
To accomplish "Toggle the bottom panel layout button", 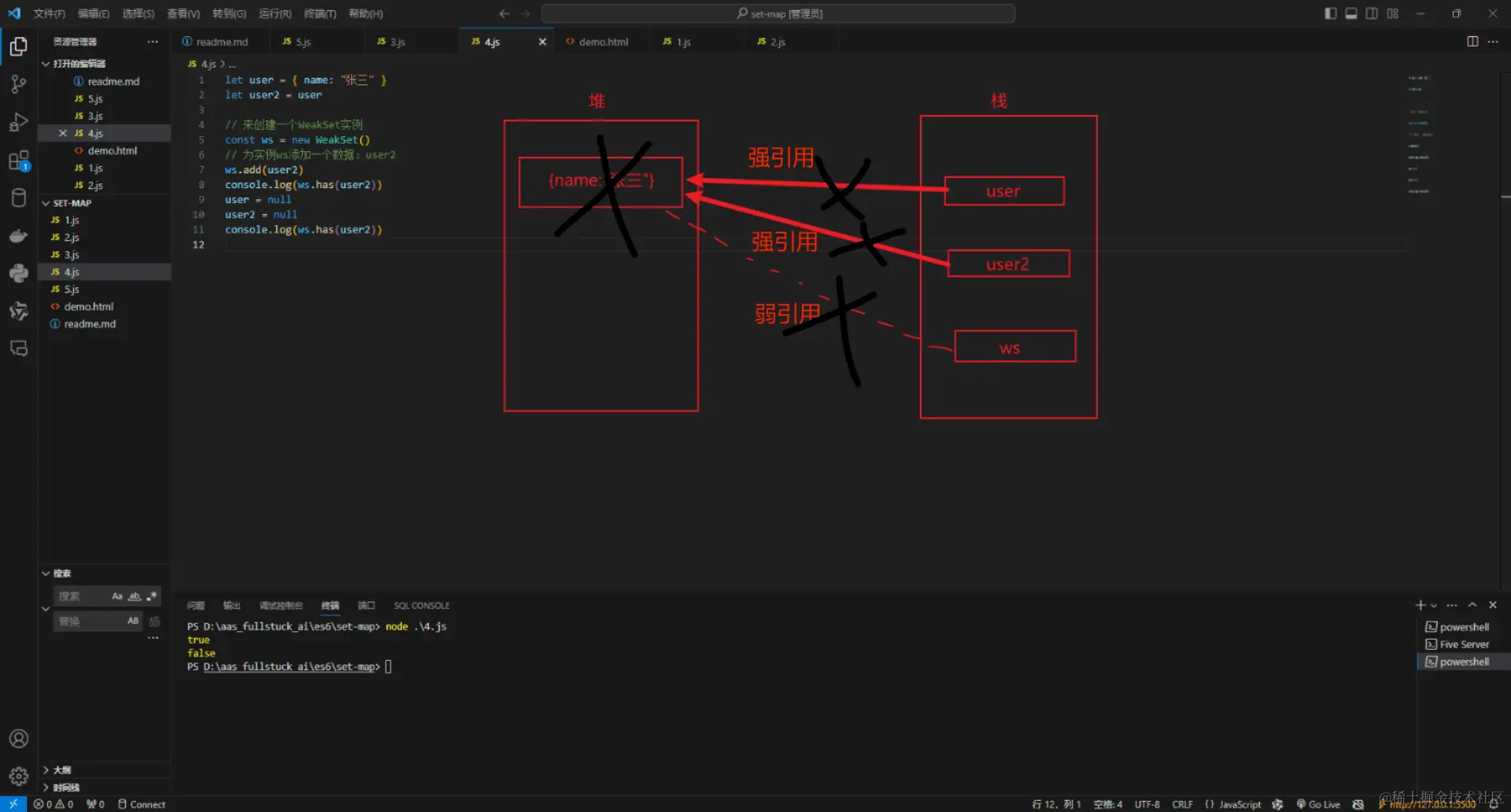I will pyautogui.click(x=1351, y=13).
